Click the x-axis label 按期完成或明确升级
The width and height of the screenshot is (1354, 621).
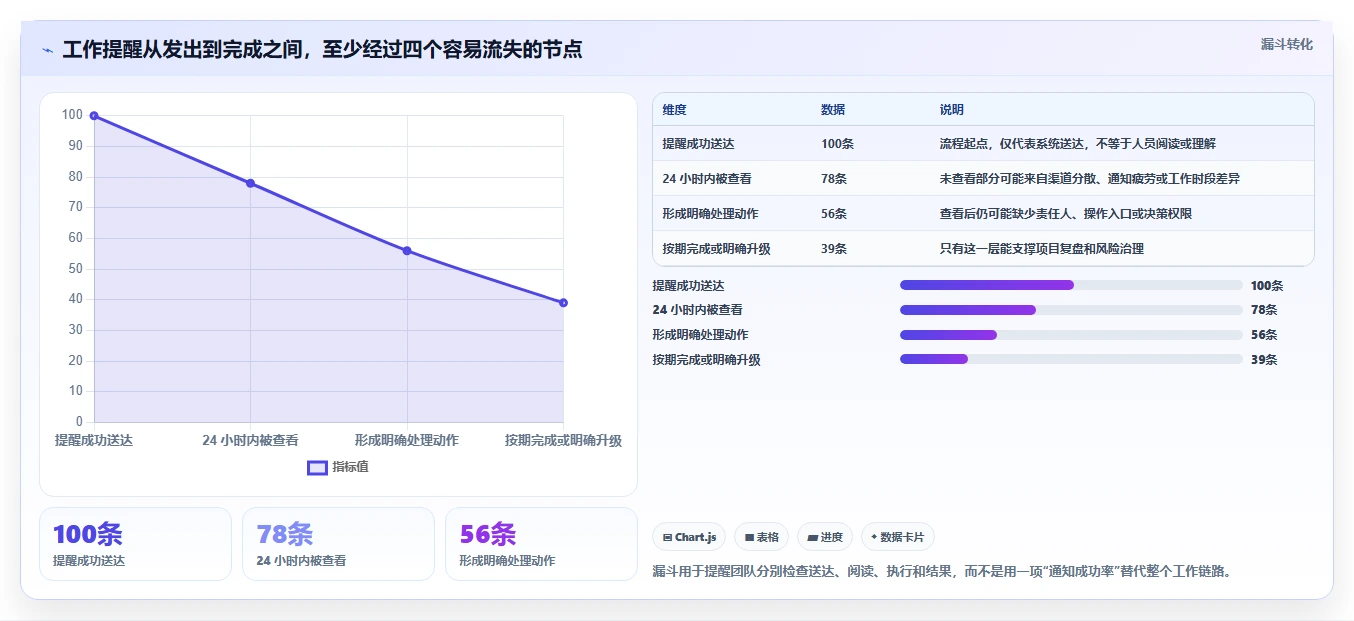tap(563, 440)
